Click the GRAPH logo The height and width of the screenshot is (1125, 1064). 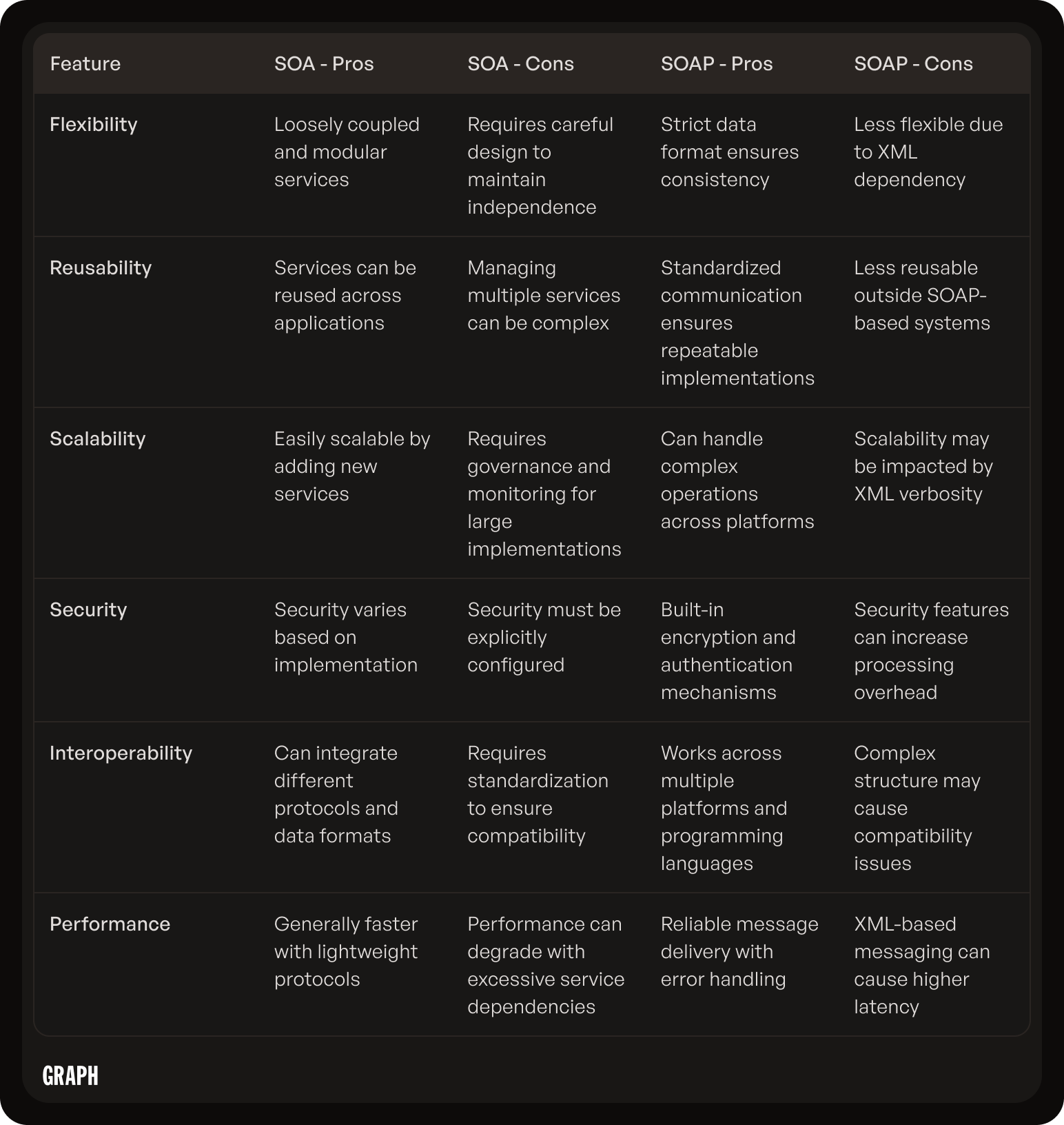click(70, 1075)
